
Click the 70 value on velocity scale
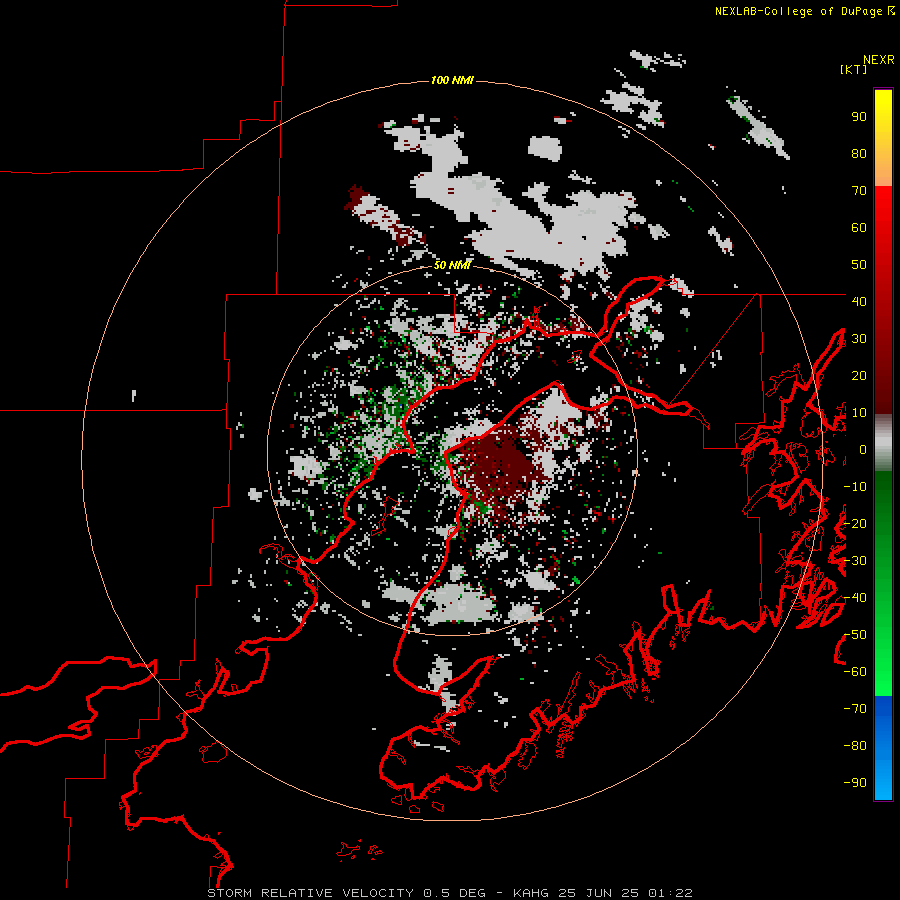pos(859,191)
